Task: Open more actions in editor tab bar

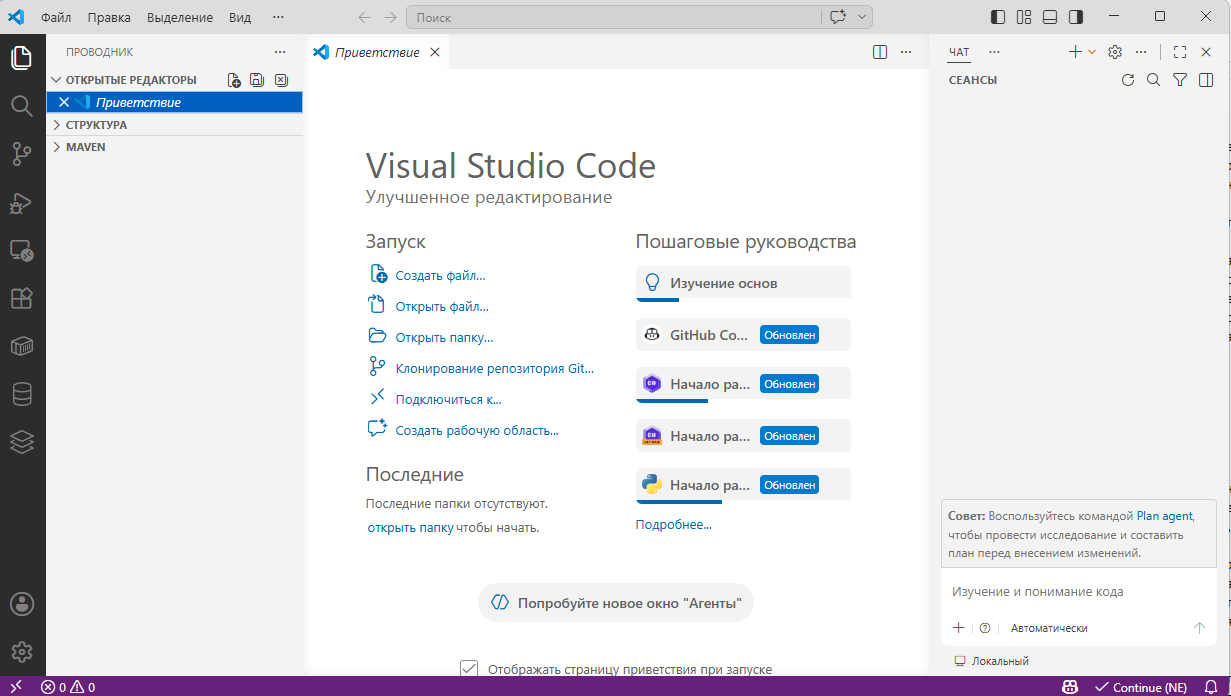Action: click(906, 52)
